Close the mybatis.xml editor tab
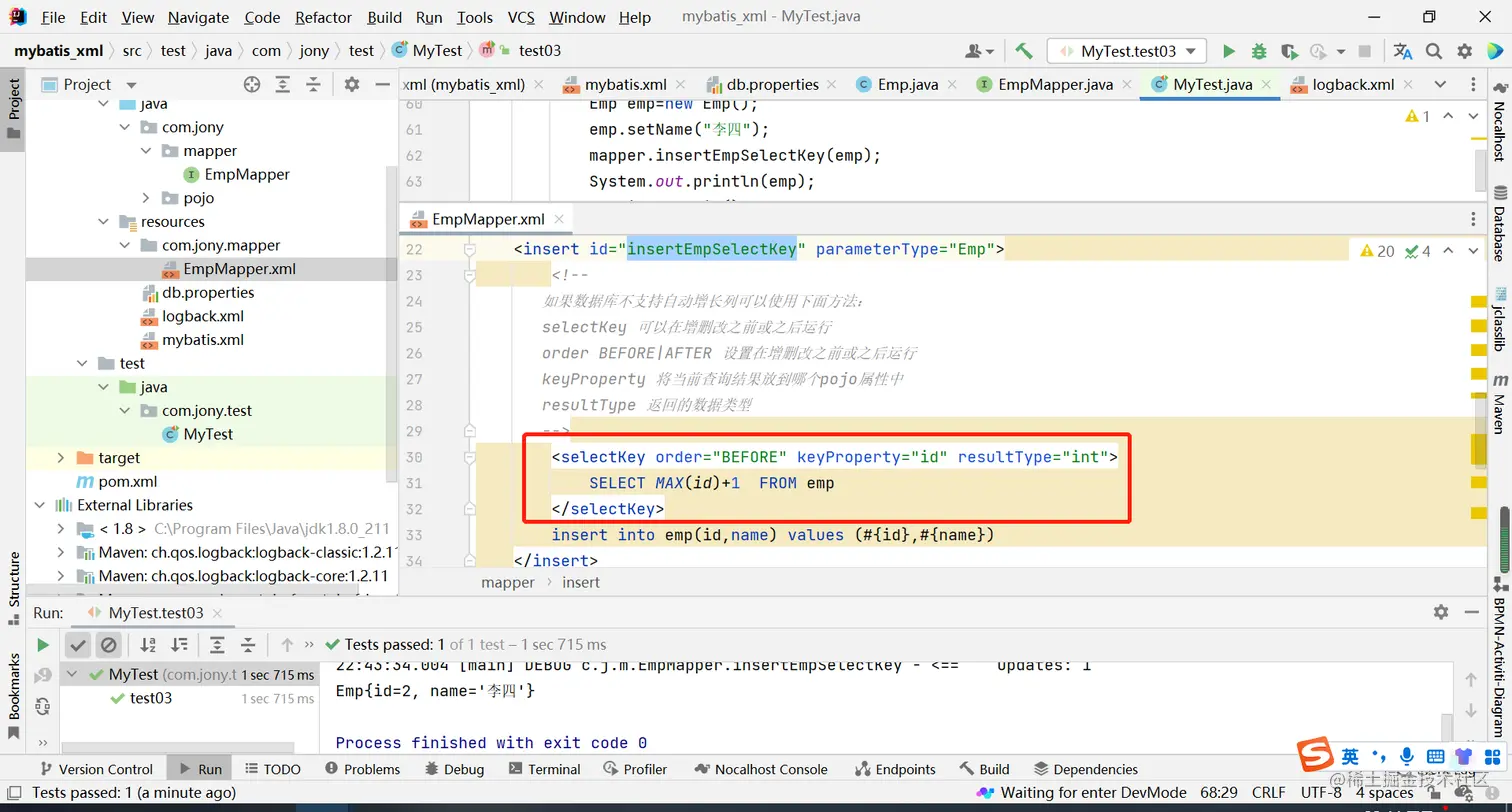Screen dimensions: 1512x812 pyautogui.click(x=682, y=85)
